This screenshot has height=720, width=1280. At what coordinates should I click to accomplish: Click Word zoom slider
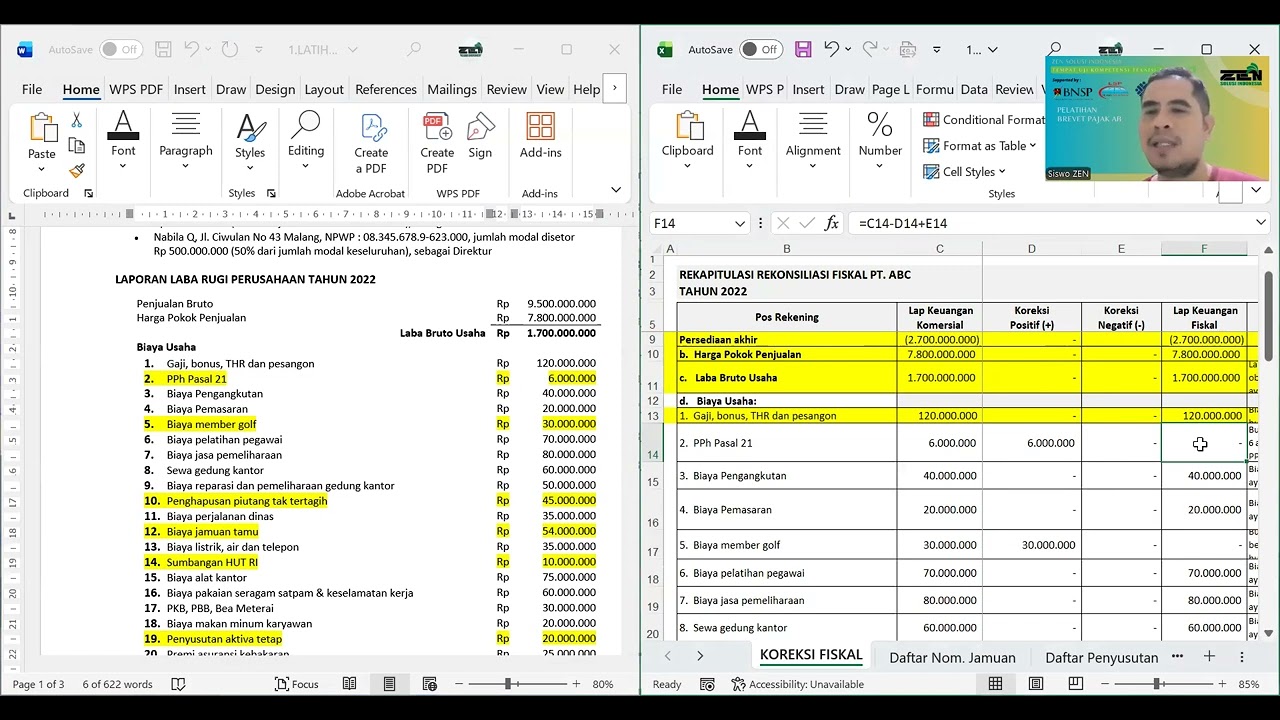[x=515, y=684]
